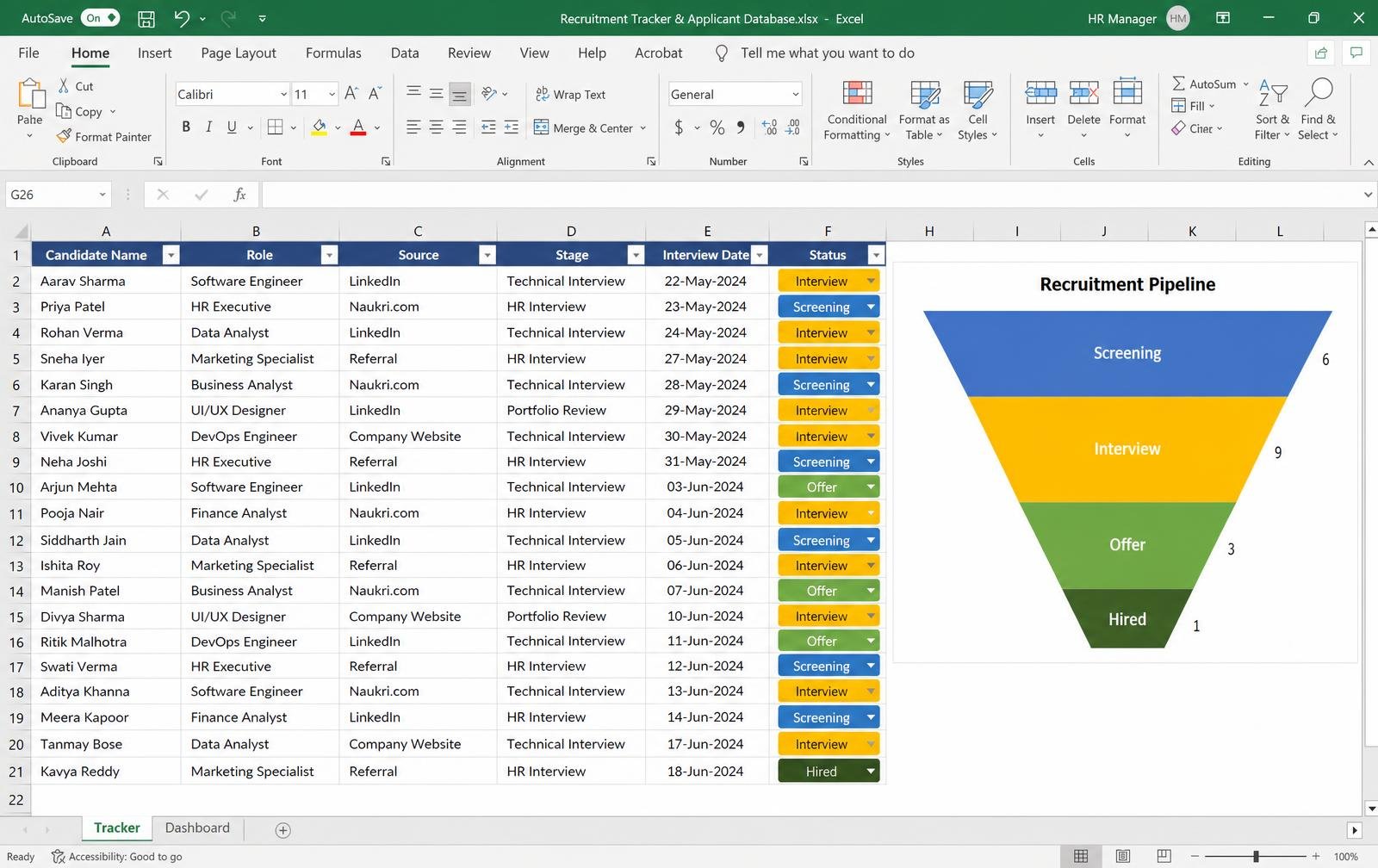Open the Name Box dropdown arrow
This screenshot has height=868, width=1378.
pyautogui.click(x=102, y=195)
